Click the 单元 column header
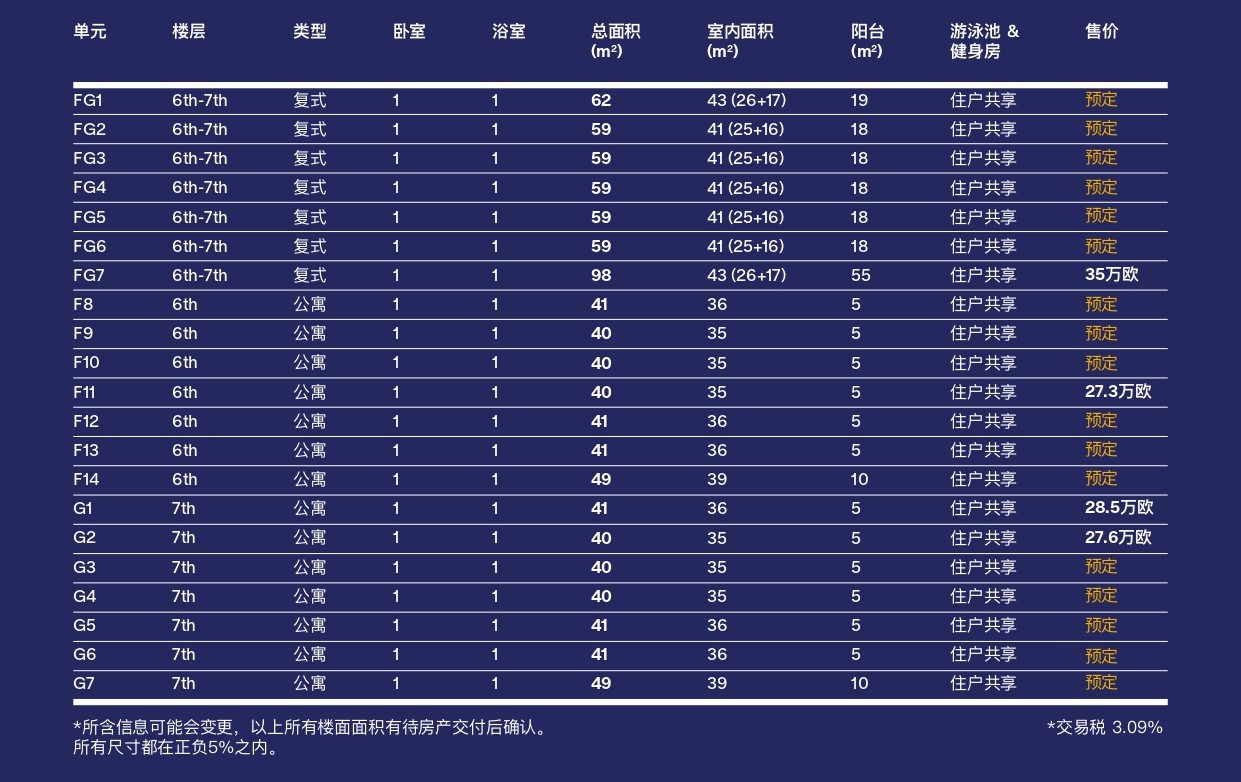The width and height of the screenshot is (1241, 782). click(x=89, y=32)
